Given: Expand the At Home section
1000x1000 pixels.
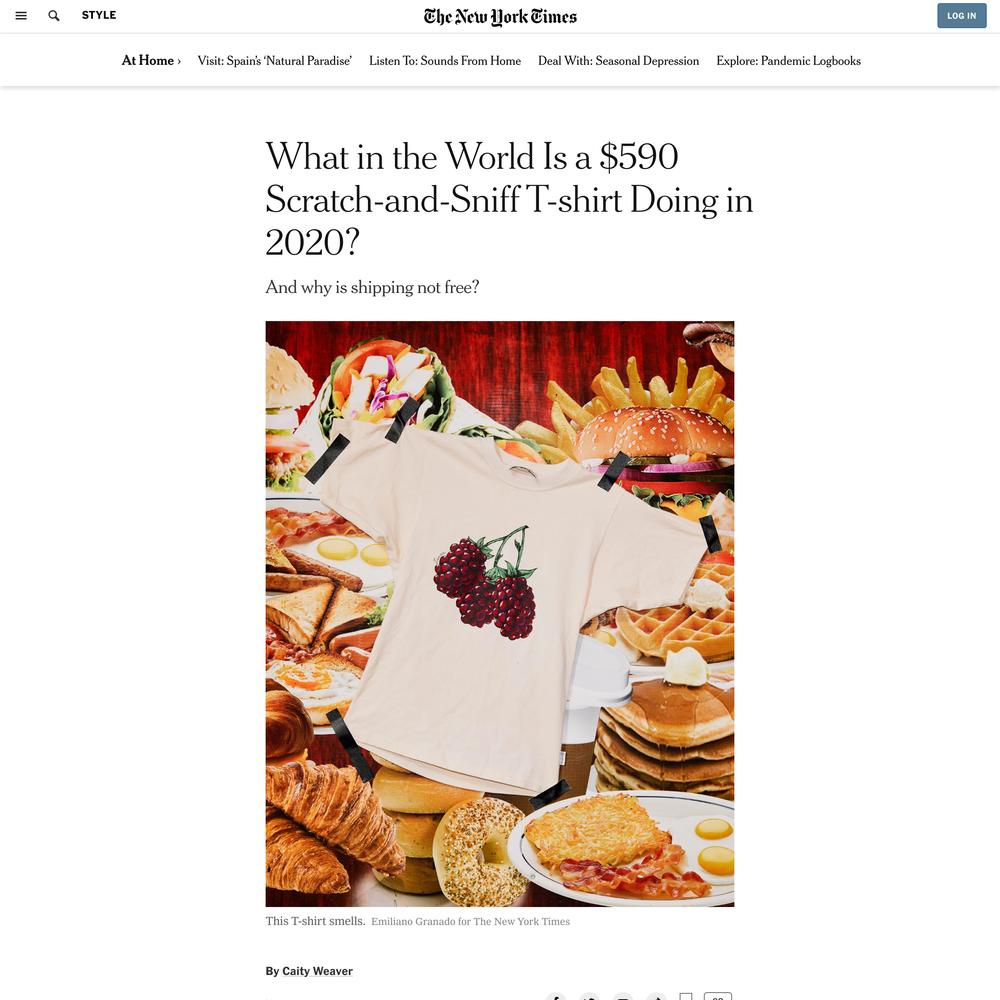Looking at the screenshot, I should pyautogui.click(x=151, y=61).
